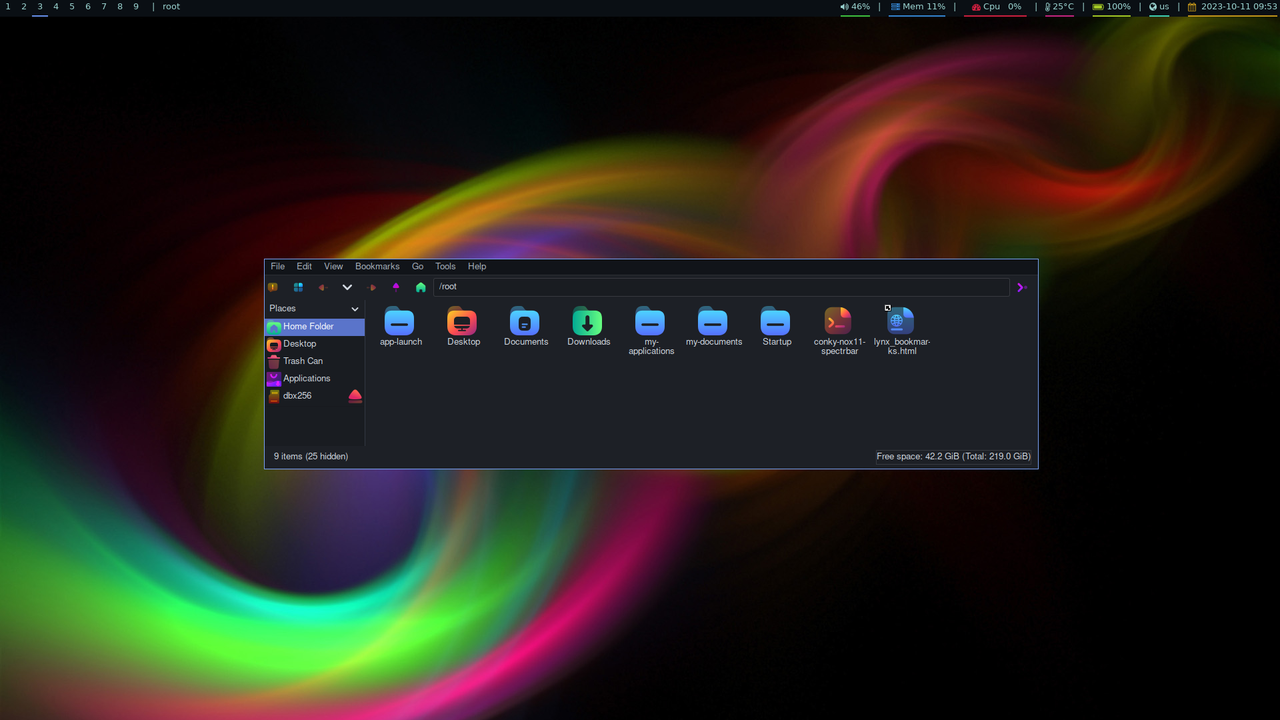Click the 25°C temperature indicator
This screenshot has height=720, width=1280.
coord(1059,7)
